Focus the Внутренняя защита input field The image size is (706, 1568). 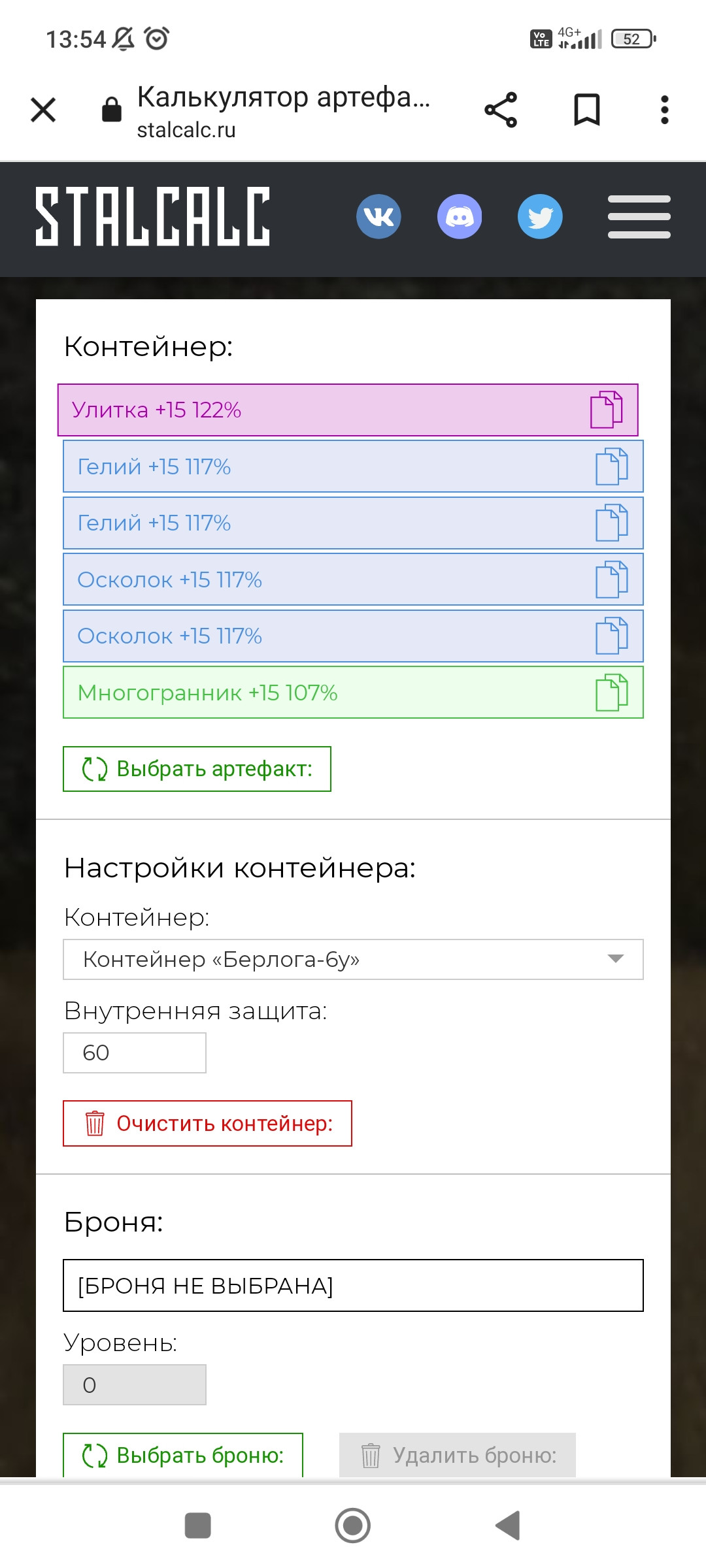[x=135, y=1053]
